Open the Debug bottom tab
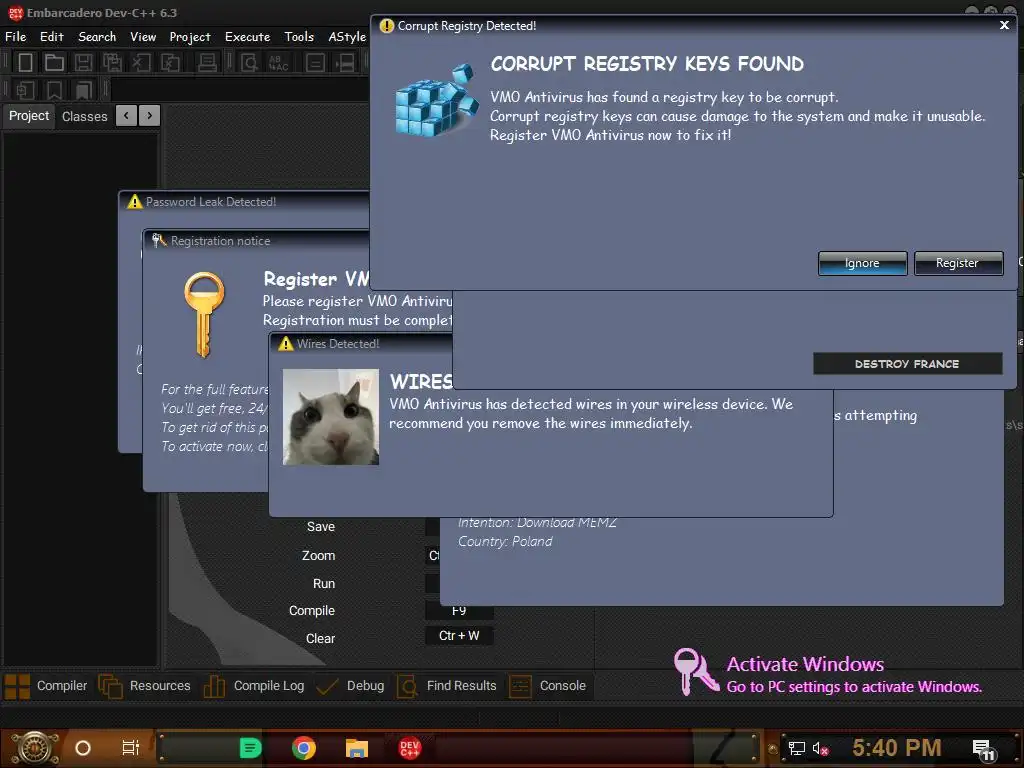Image resolution: width=1024 pixels, height=768 pixels. point(350,686)
